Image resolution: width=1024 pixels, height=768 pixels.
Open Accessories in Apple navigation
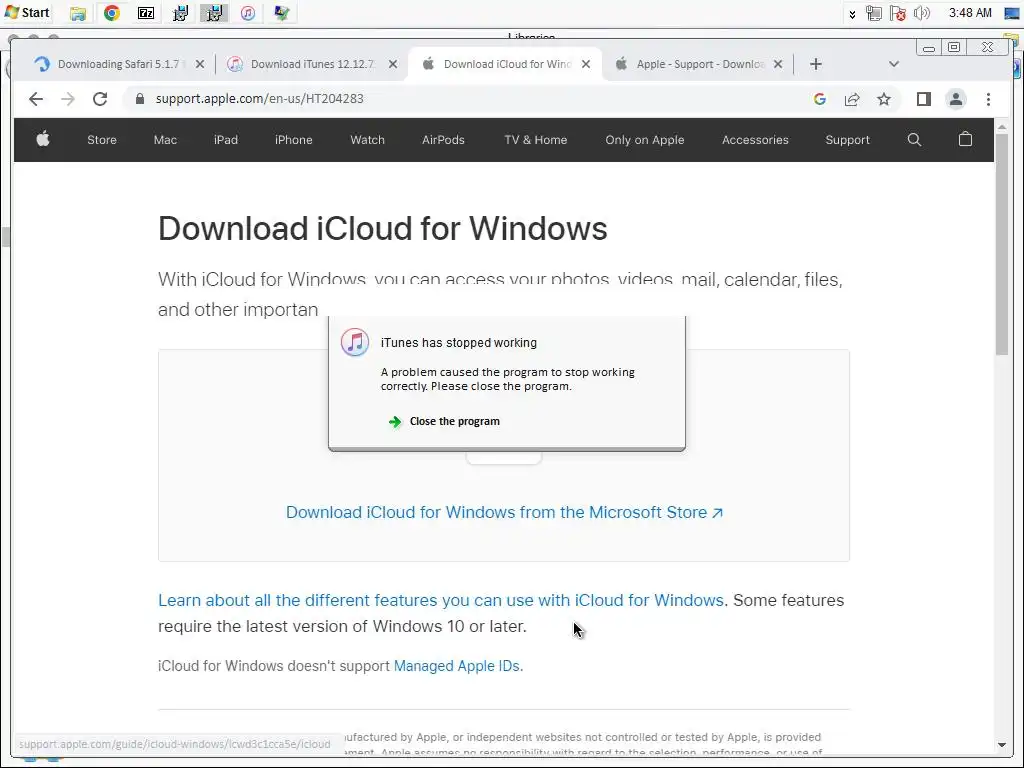(x=756, y=140)
